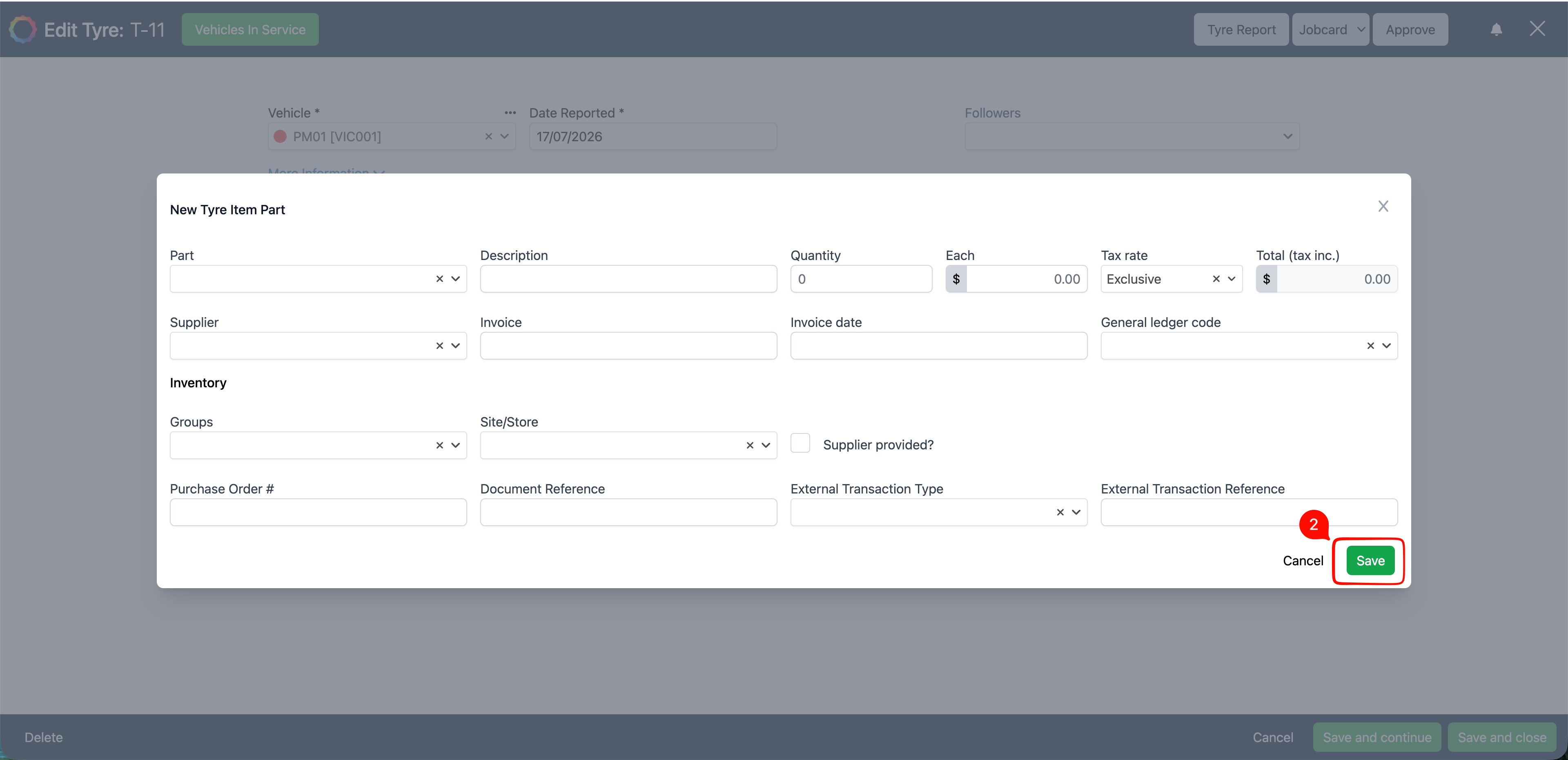This screenshot has width=1568, height=760.
Task: Click the Description input field
Action: pos(628,279)
